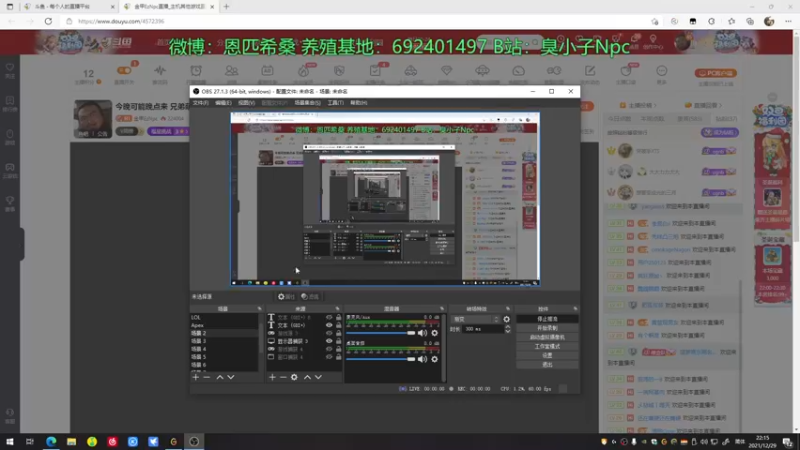This screenshot has height=450, width=800.
Task: Click the people icon in Douyu toolbar
Action: [232, 71]
